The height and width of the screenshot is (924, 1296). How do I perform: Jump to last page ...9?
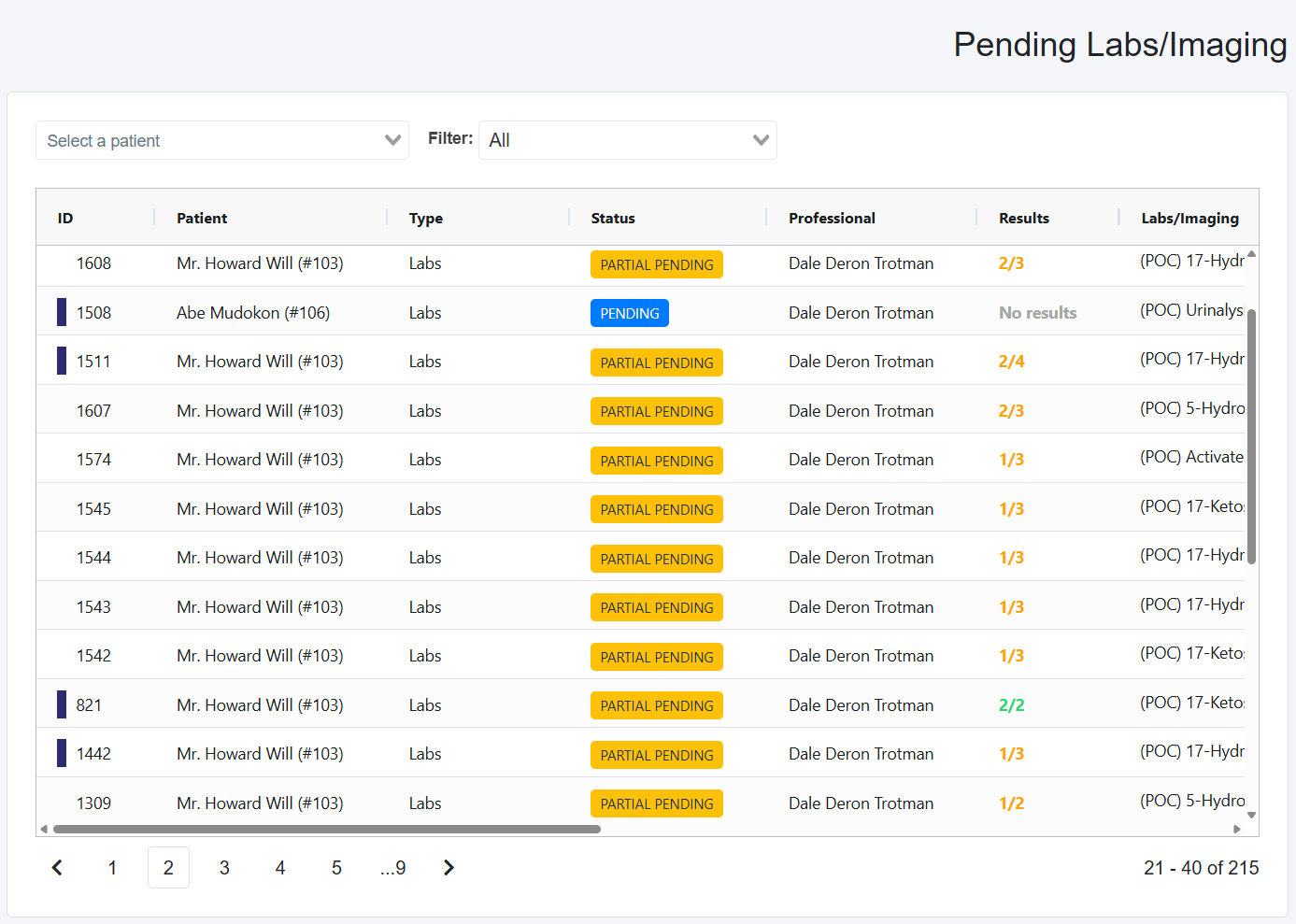tap(393, 868)
